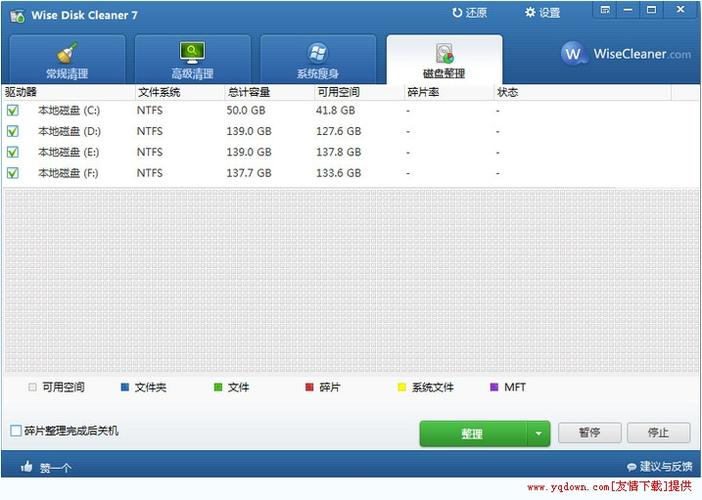Viewport: 702px width, 500px height.
Task: Click the 41.8 GB free space cell
Action: pos(335,111)
